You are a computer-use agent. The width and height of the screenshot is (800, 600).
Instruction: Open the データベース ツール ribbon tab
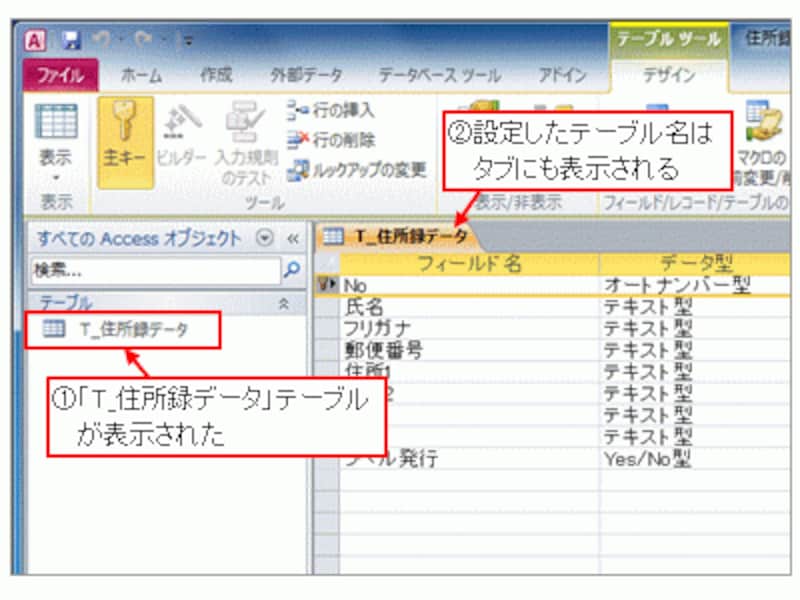(x=439, y=76)
